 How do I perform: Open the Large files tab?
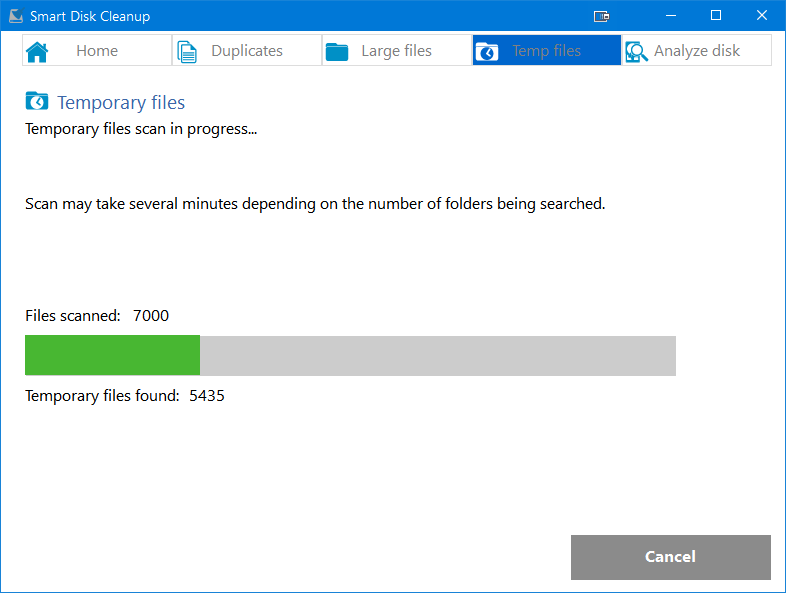coord(397,50)
